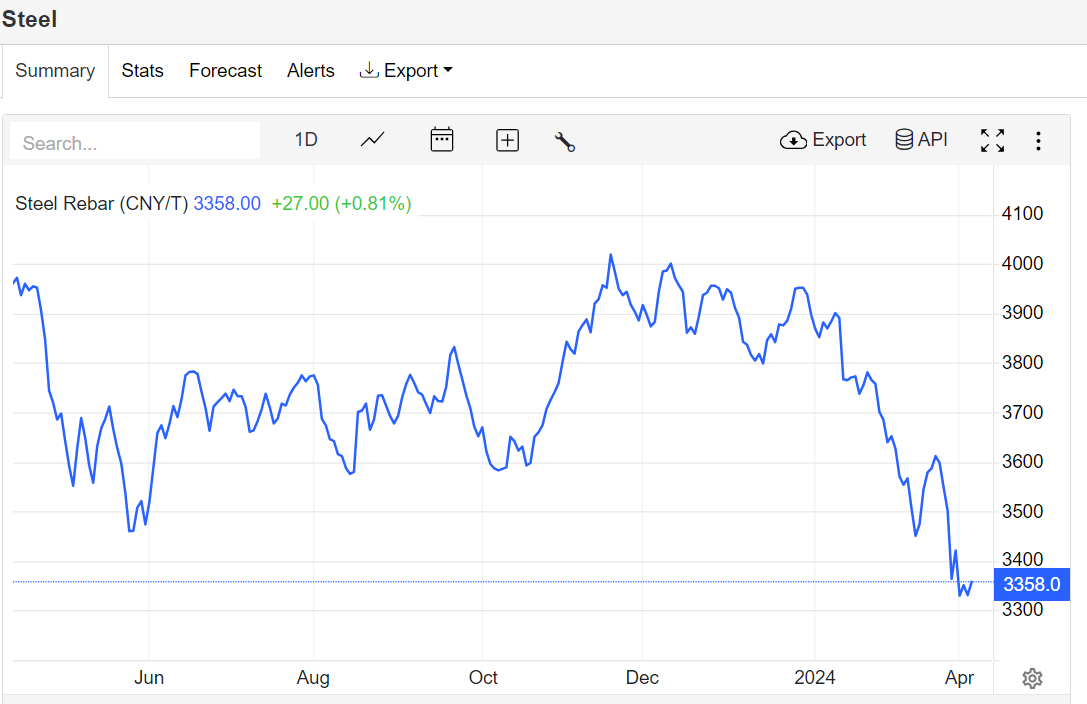1087x704 pixels.
Task: Click the plus icon to add comparison
Action: 508,141
